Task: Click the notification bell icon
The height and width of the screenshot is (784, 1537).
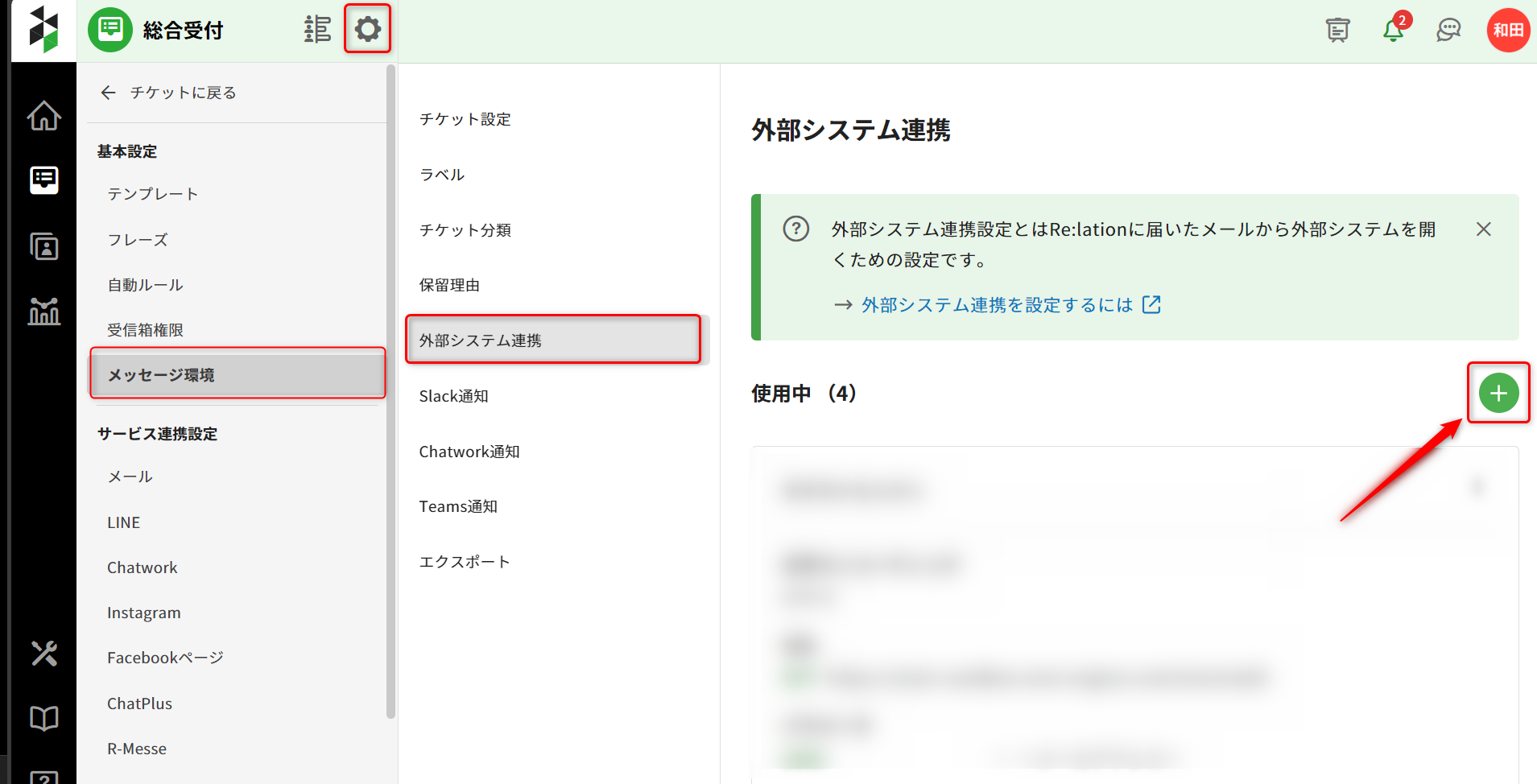Action: pyautogui.click(x=1393, y=31)
